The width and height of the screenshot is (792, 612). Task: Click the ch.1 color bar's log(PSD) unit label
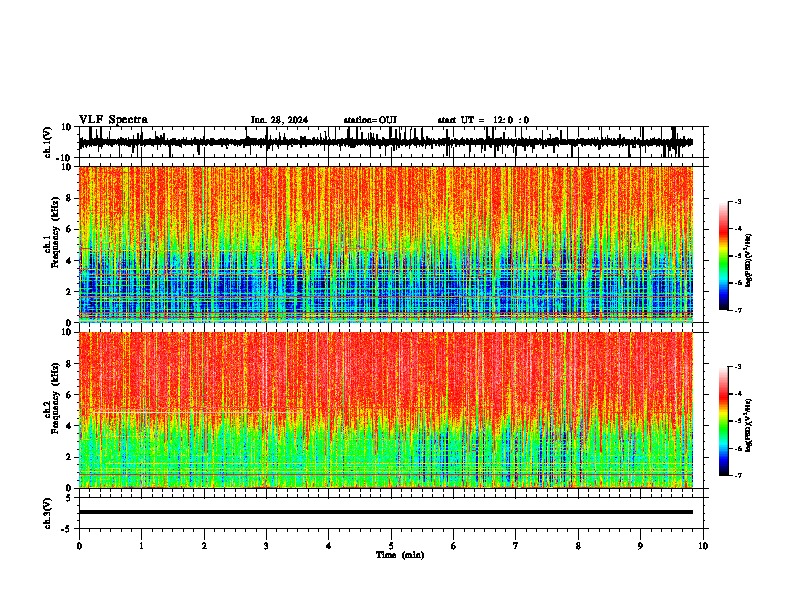click(749, 260)
